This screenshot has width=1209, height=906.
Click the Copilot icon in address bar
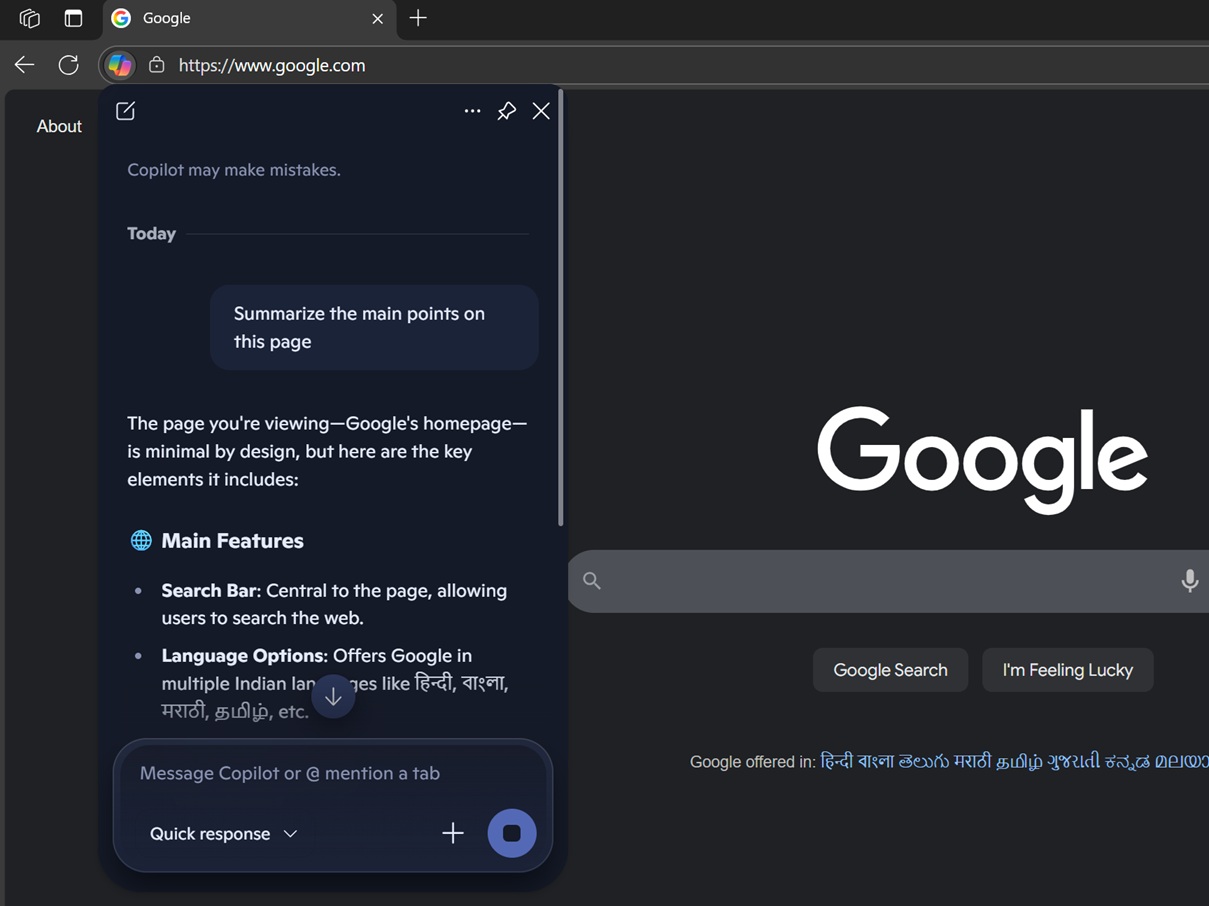[x=120, y=65]
